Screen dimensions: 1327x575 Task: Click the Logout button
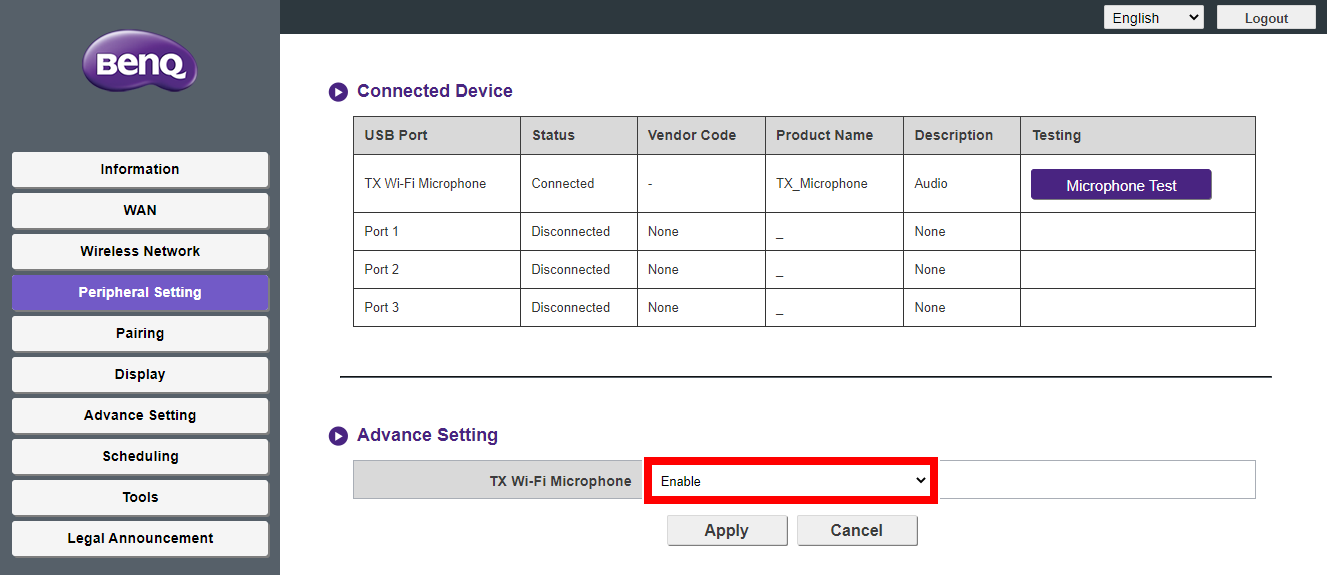point(1266,18)
